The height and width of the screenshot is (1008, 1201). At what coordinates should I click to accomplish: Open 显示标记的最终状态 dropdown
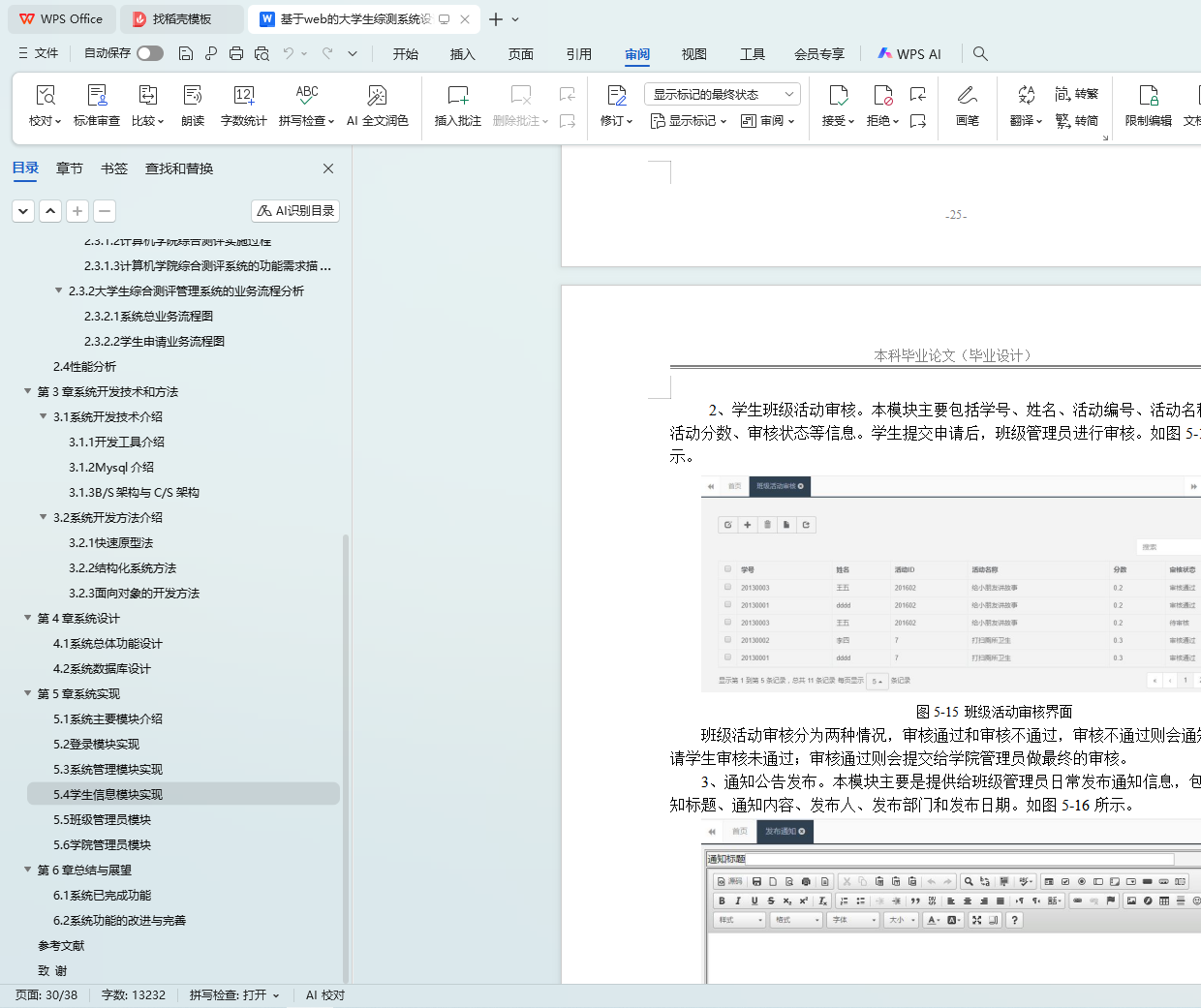coord(722,94)
